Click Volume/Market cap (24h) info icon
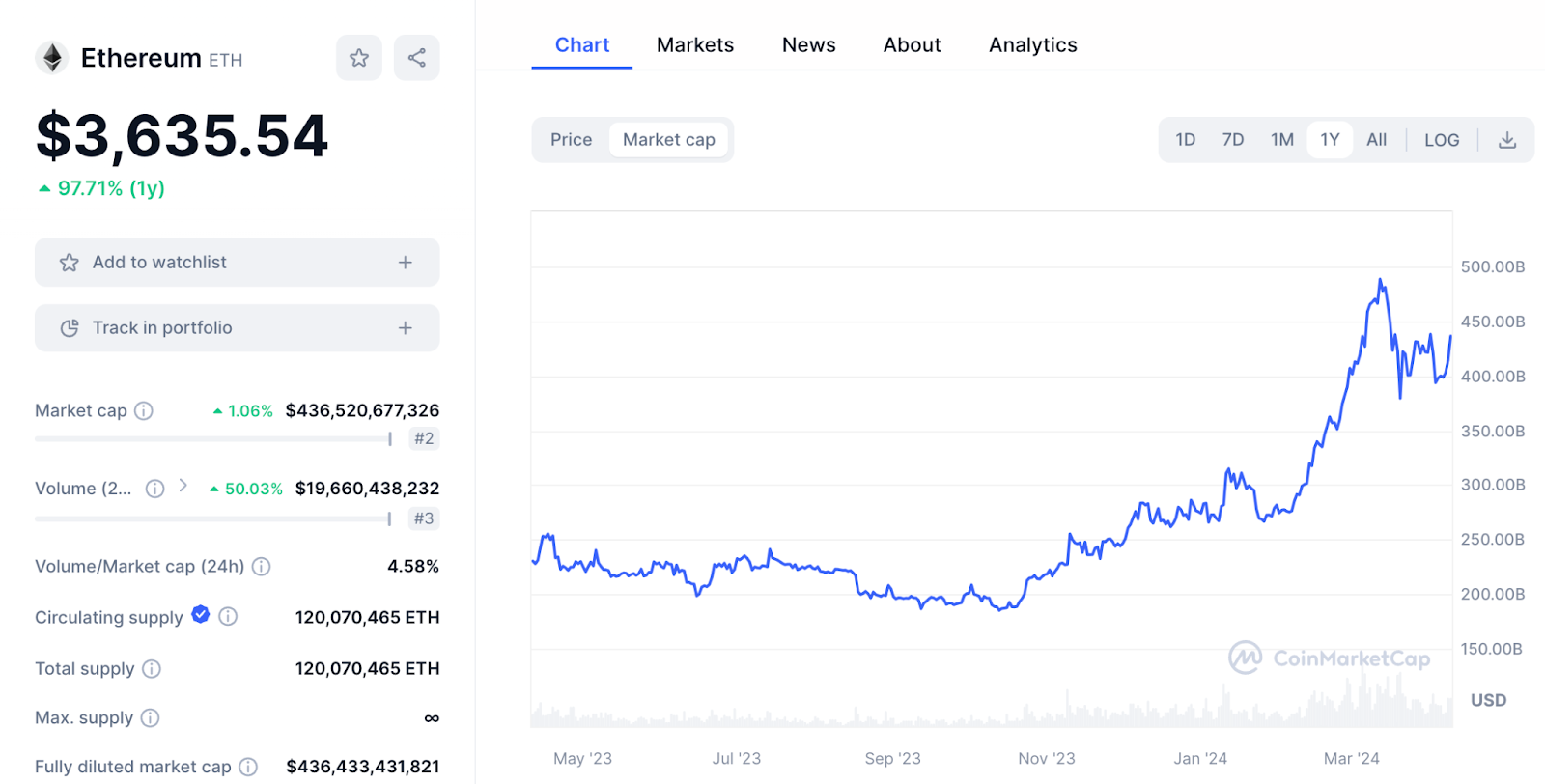Screen dimensions: 1545x784 click(x=261, y=567)
